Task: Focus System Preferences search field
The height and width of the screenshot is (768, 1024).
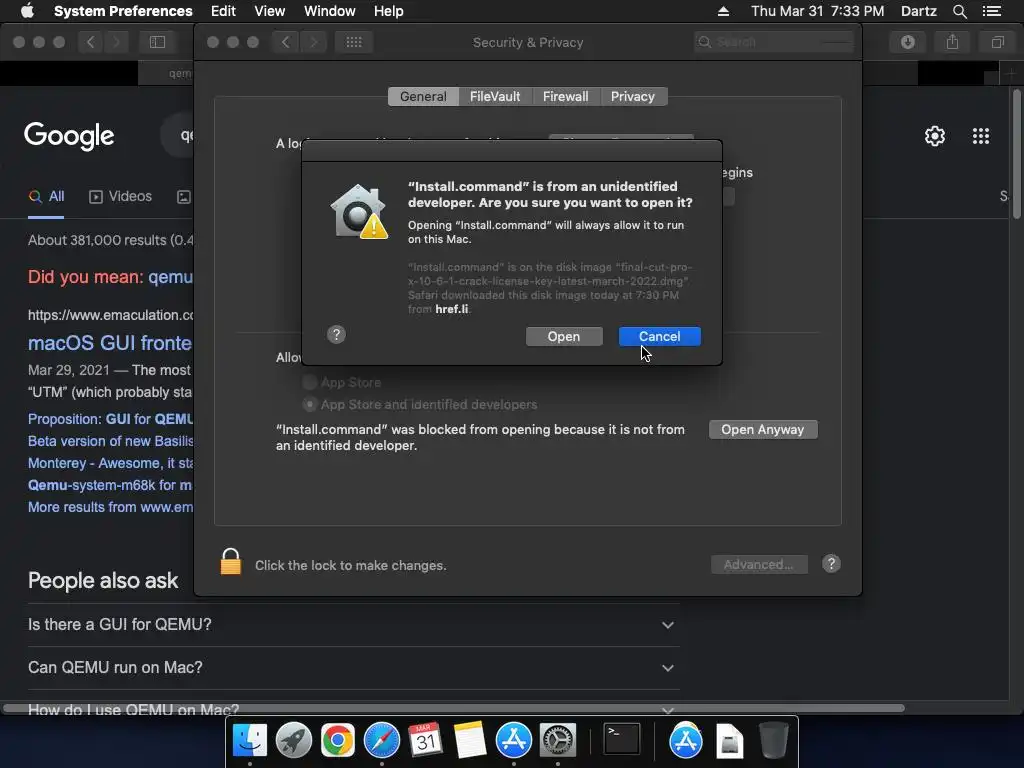Action: click(775, 42)
